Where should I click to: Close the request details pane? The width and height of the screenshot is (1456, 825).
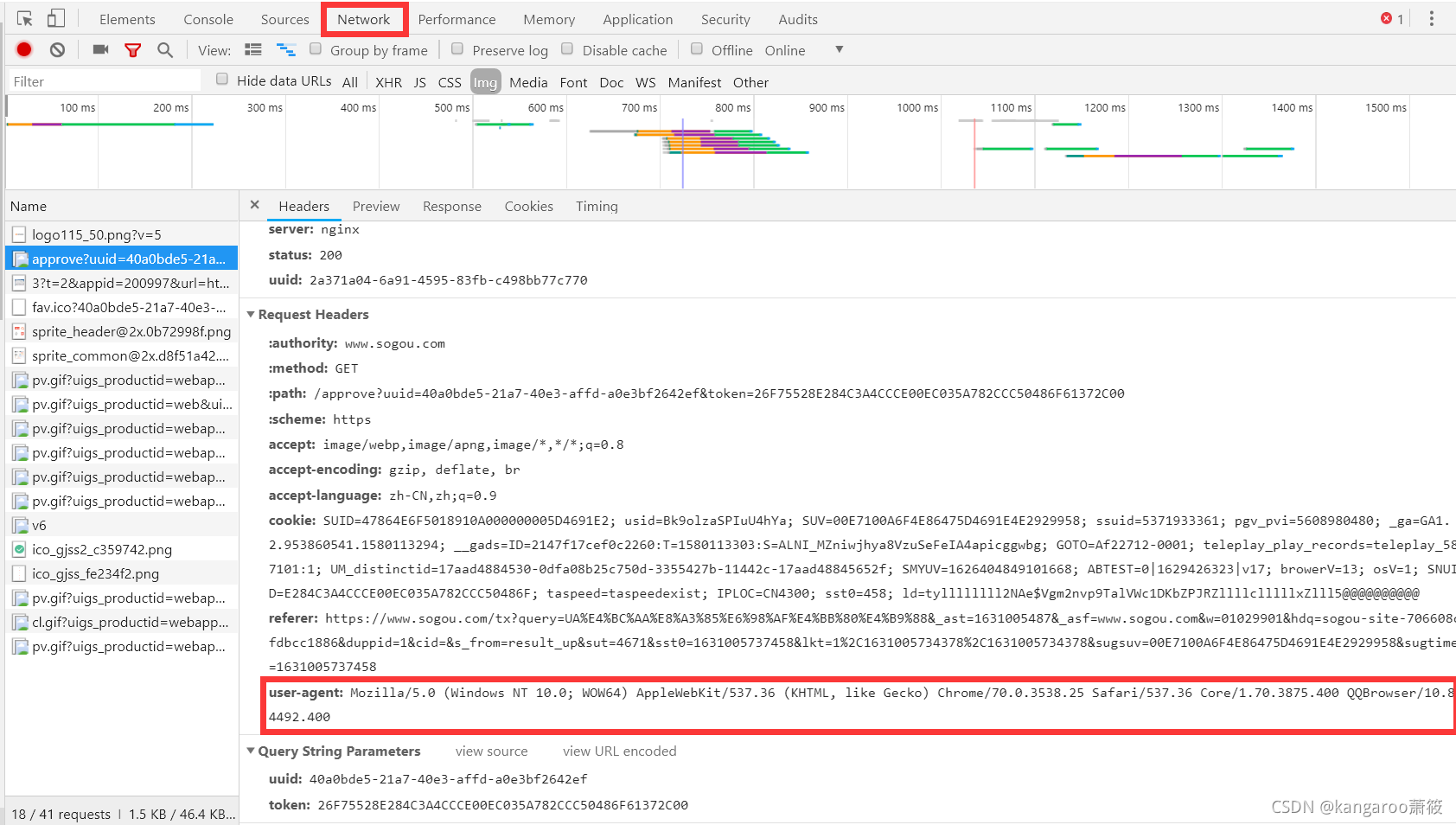254,205
